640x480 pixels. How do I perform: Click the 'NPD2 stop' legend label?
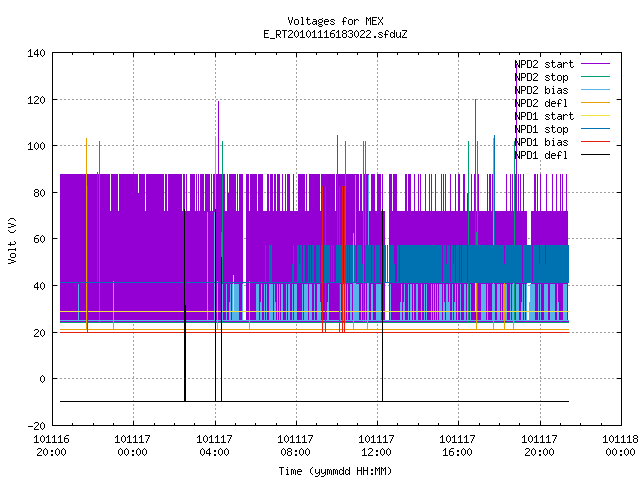pyautogui.click(x=541, y=77)
